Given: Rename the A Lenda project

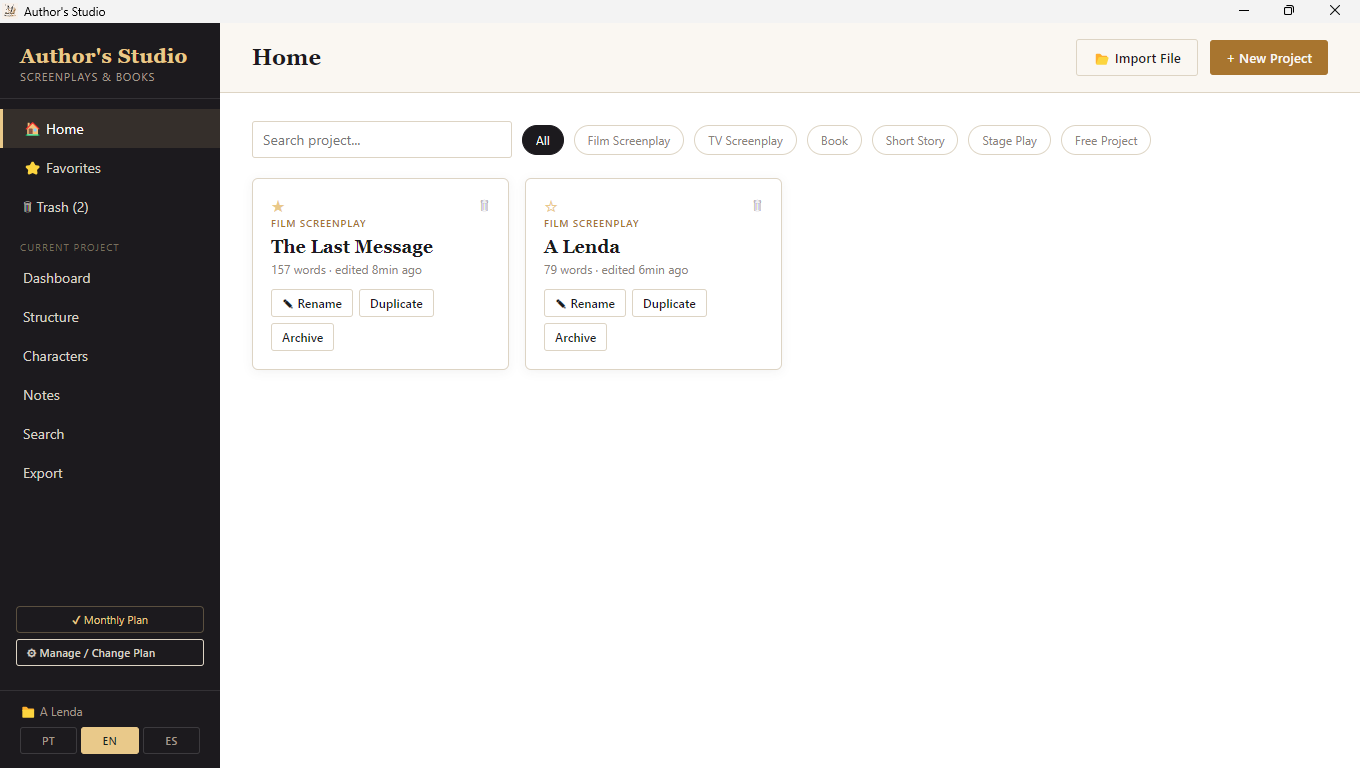Looking at the screenshot, I should [x=585, y=303].
